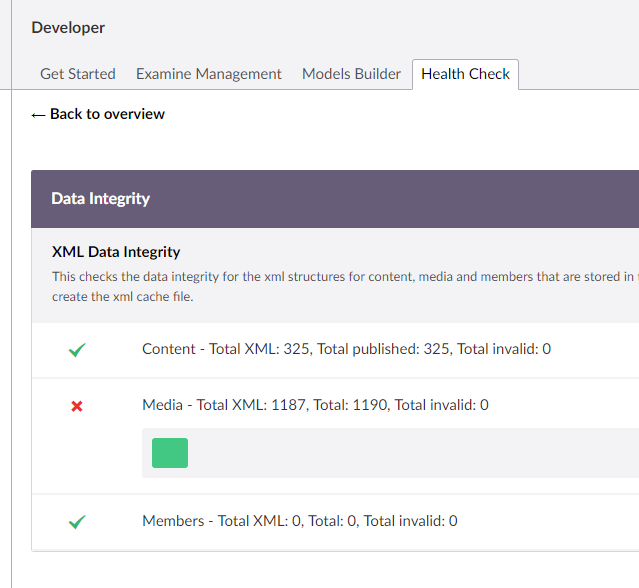The image size is (639, 588).
Task: Click the green checkmark beside Members result
Action: coord(76,522)
